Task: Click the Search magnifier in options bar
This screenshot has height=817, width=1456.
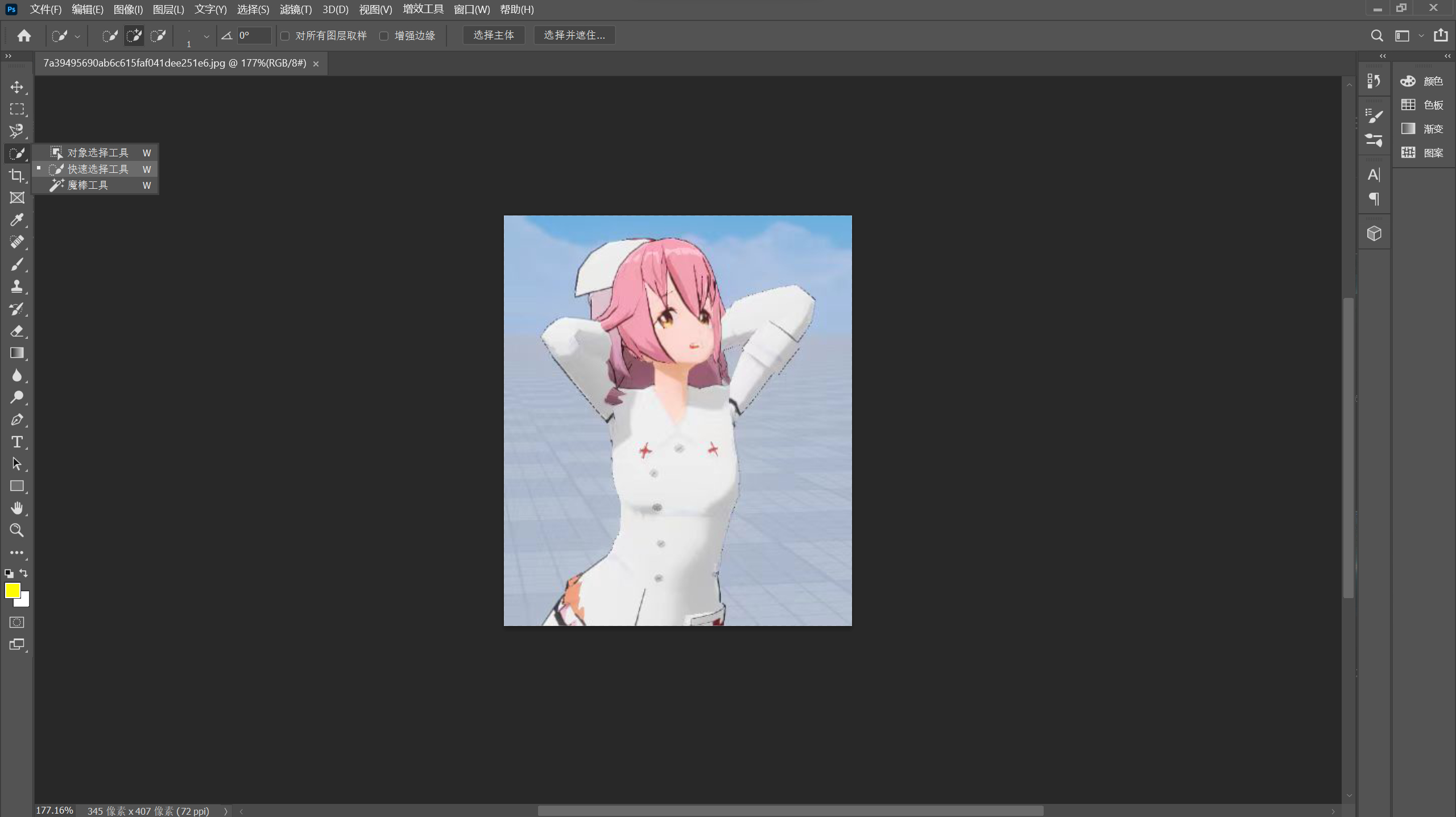Action: coord(1376,36)
